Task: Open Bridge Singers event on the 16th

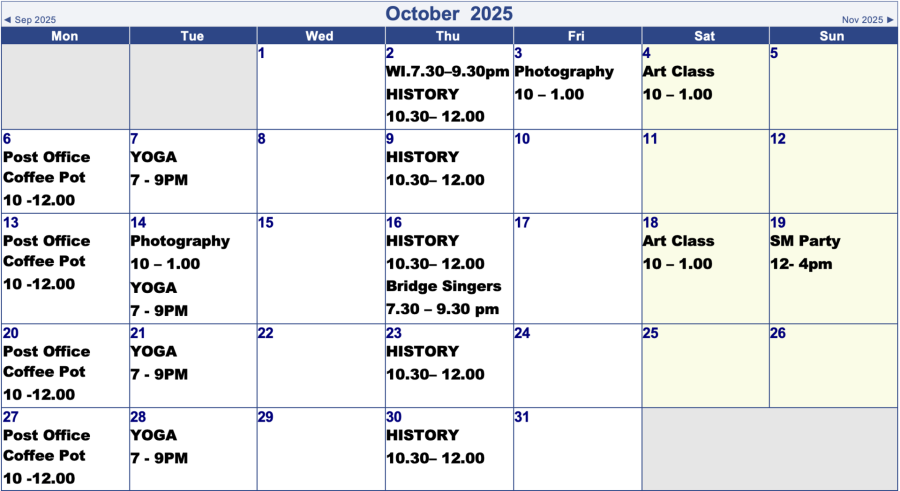Action: pyautogui.click(x=443, y=286)
